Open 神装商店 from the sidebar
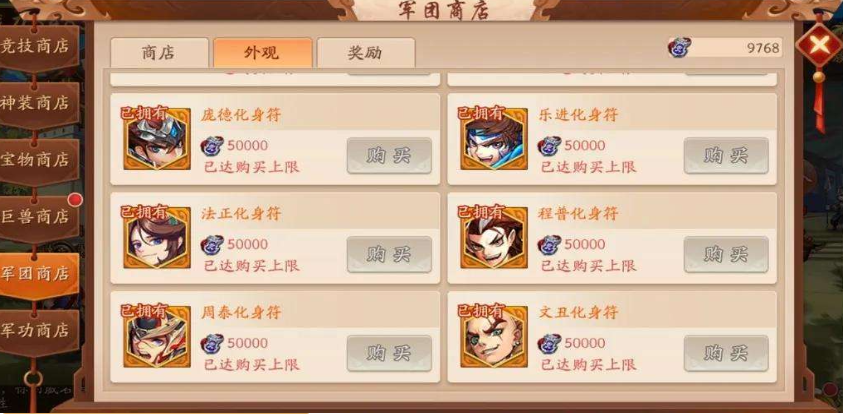This screenshot has width=845, height=414. 38,104
